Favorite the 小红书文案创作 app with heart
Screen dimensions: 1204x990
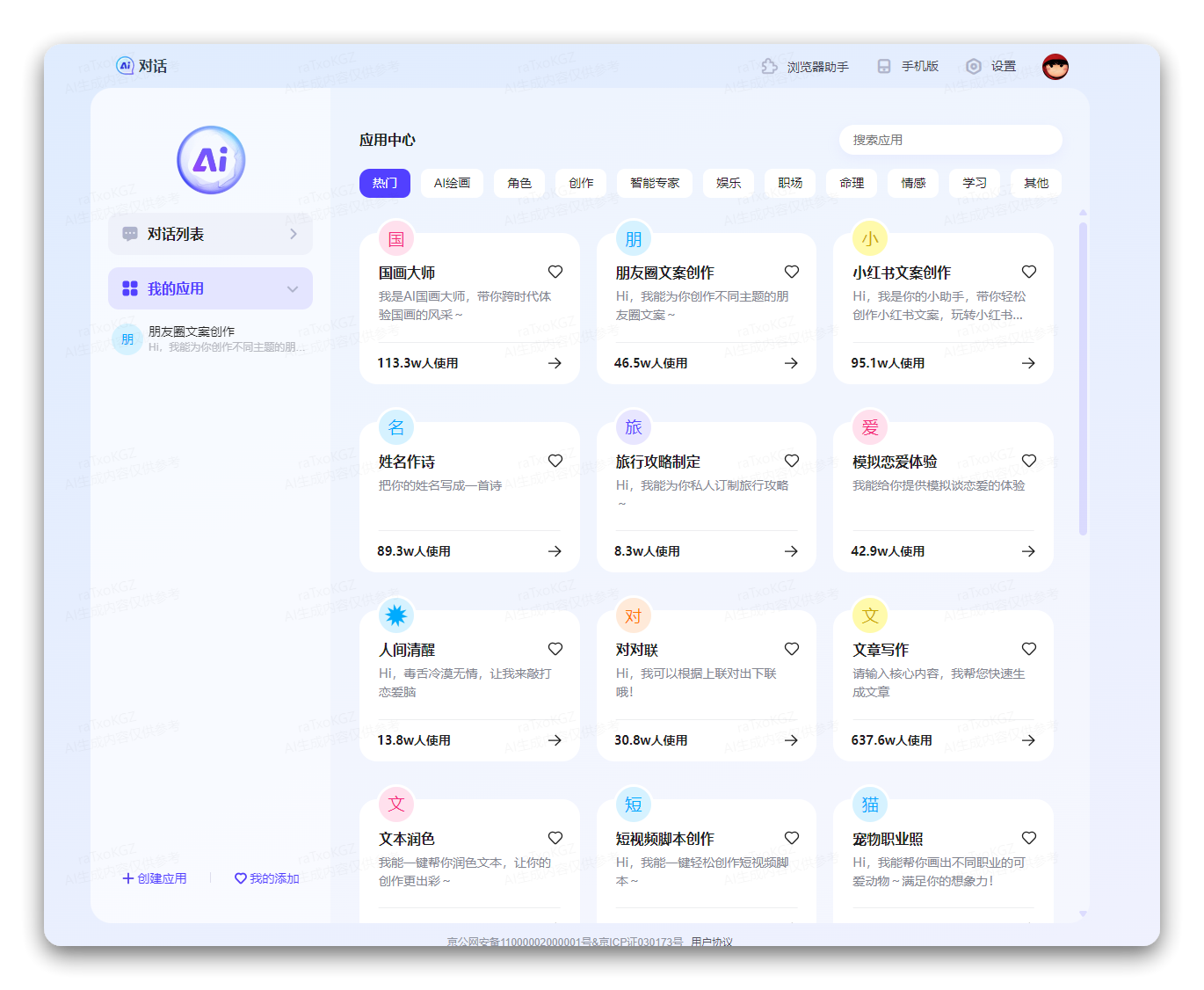coord(1029,272)
